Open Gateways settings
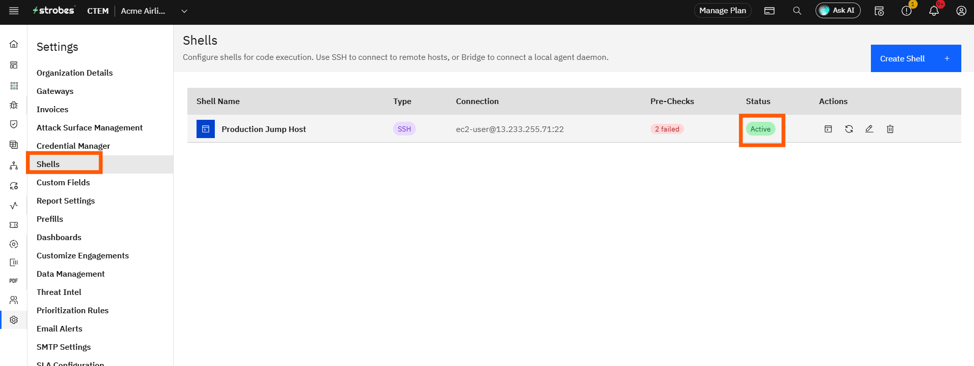This screenshot has width=974, height=366. click(55, 91)
